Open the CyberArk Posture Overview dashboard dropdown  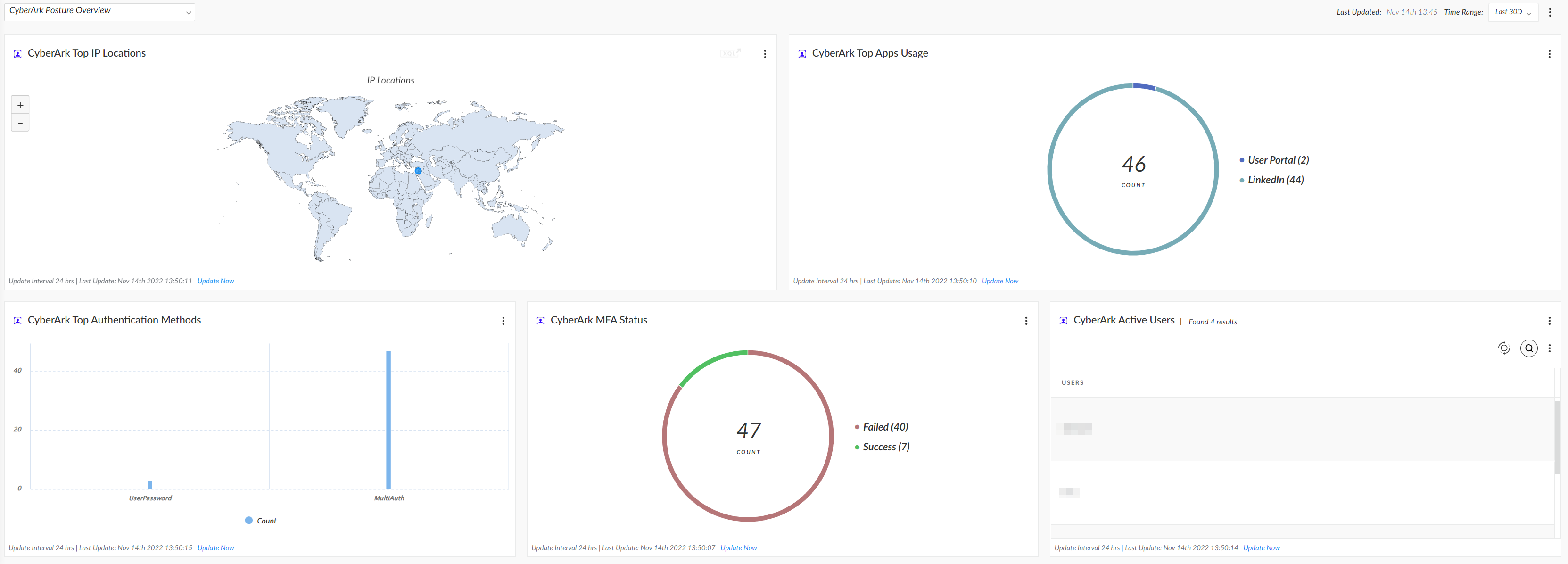click(x=99, y=12)
